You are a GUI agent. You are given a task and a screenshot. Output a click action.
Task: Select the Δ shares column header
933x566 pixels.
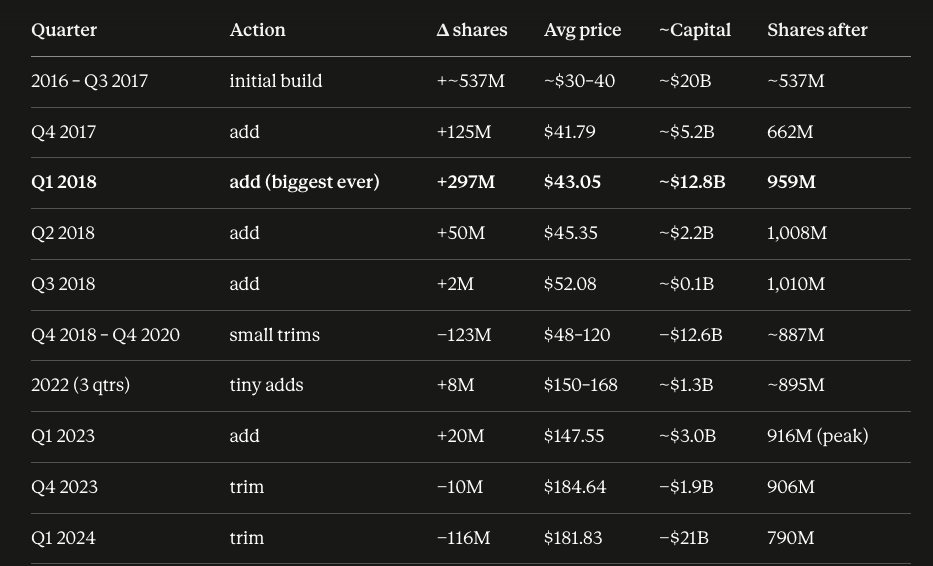(x=471, y=30)
